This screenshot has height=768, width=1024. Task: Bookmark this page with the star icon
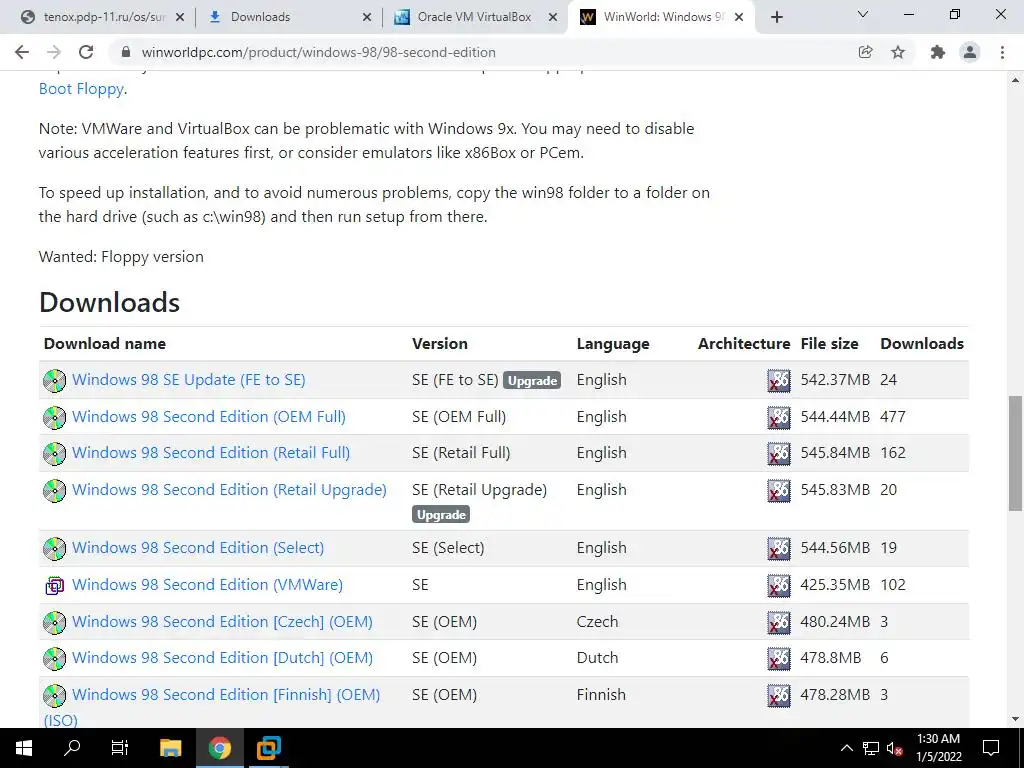[x=898, y=52]
